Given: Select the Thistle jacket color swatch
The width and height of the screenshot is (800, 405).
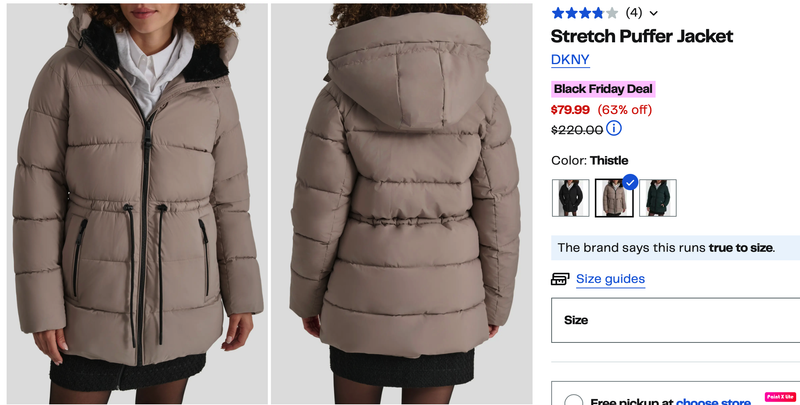Looking at the screenshot, I should [614, 198].
